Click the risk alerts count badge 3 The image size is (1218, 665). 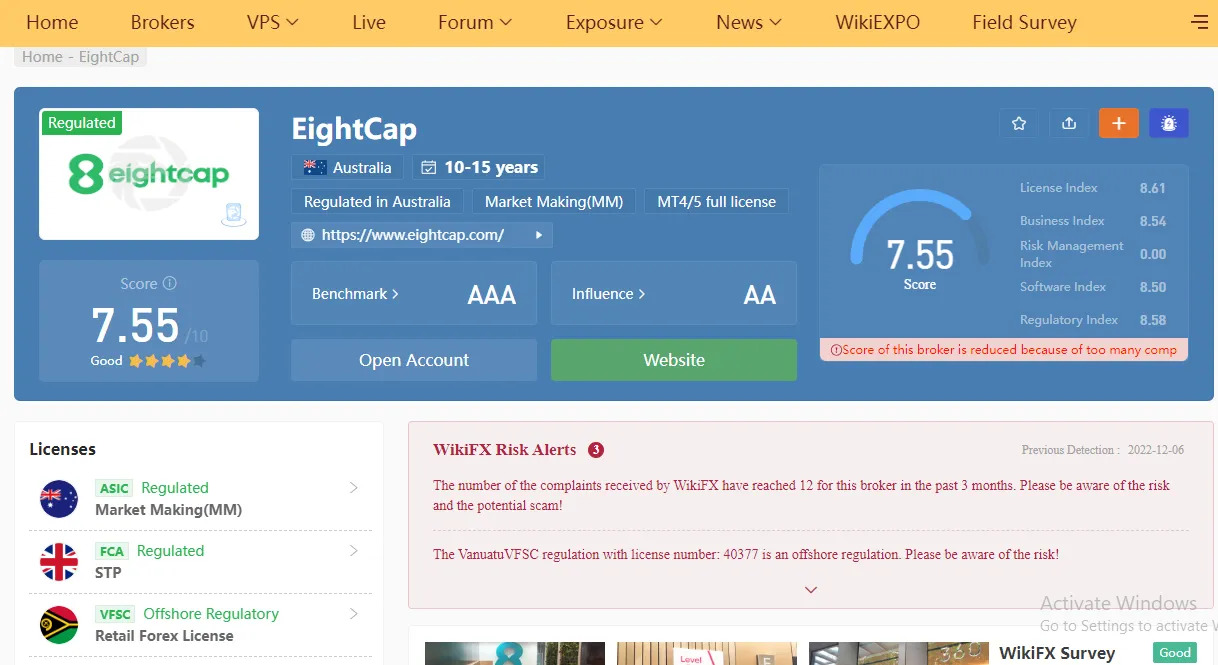(x=596, y=450)
